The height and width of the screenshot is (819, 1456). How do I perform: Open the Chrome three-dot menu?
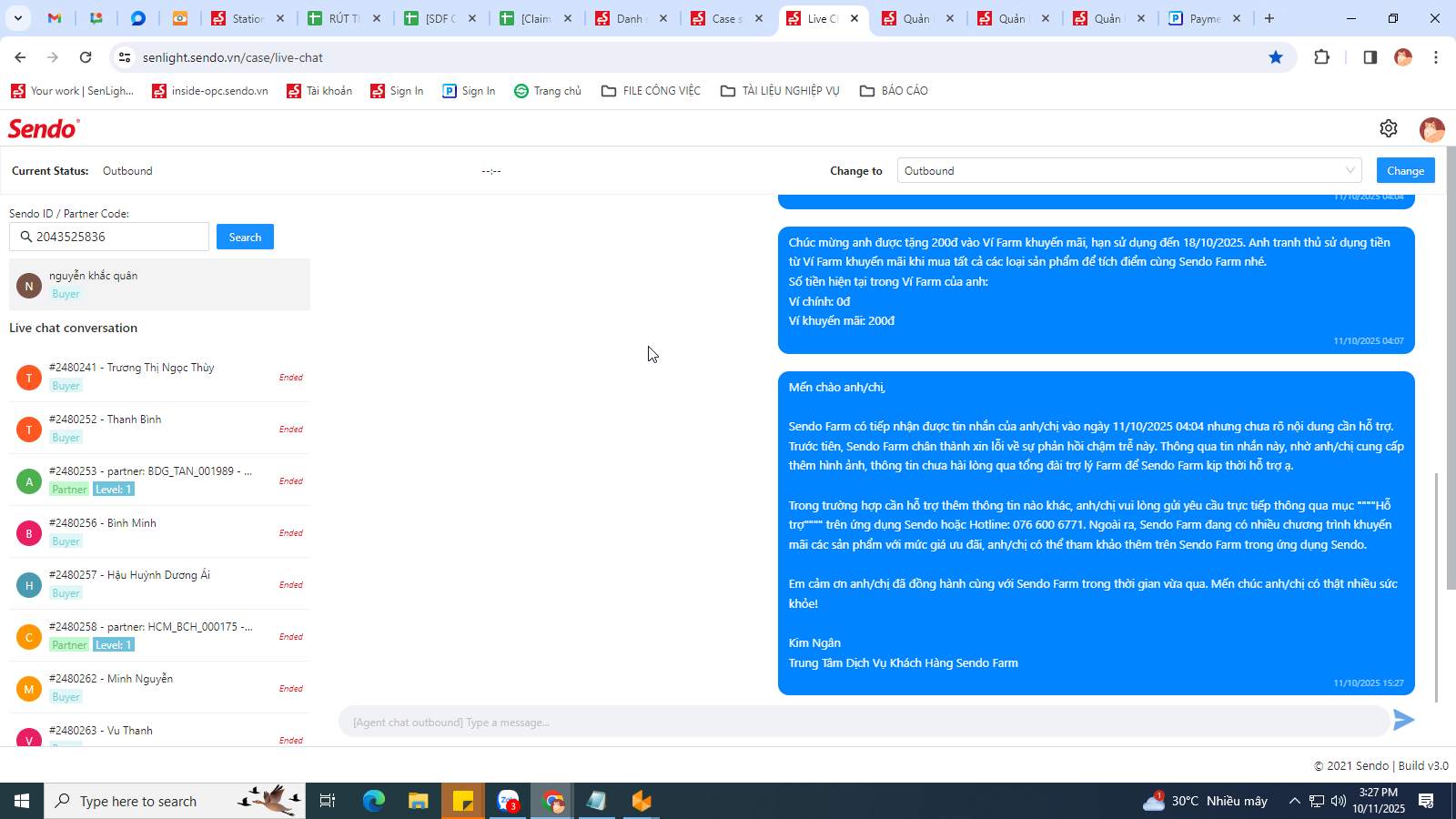click(x=1436, y=57)
